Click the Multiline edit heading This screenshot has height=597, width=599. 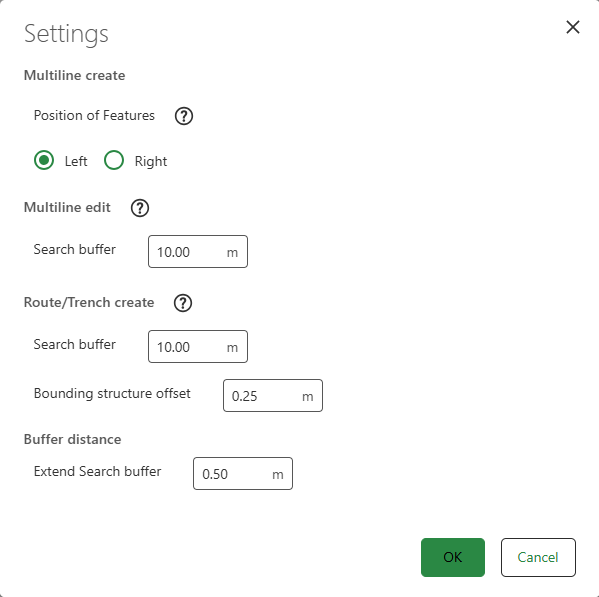click(67, 207)
